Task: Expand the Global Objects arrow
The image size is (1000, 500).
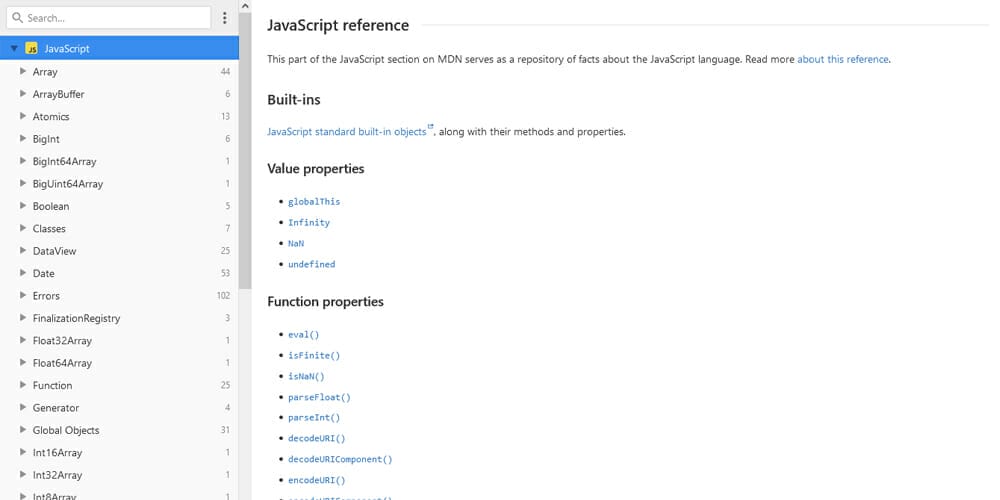Action: (x=23, y=430)
